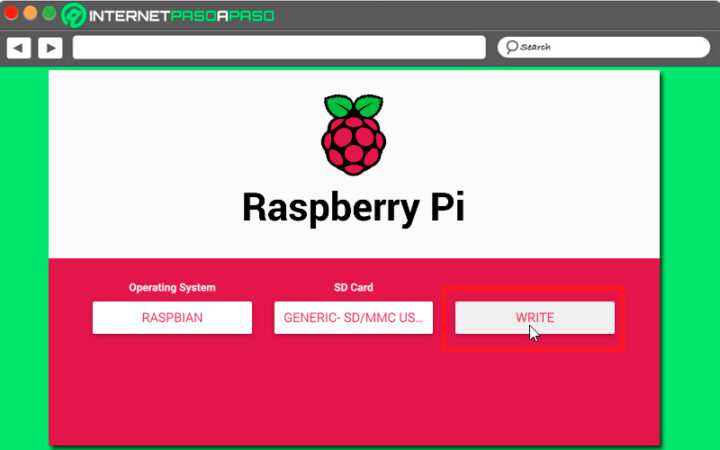Click the forward arrow navigation button
Screen dimensions: 720x450
coord(50,47)
